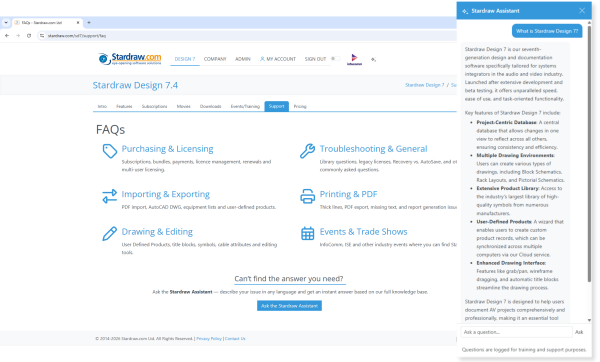Open the Admin menu
The image size is (600, 362).
pos(243,59)
